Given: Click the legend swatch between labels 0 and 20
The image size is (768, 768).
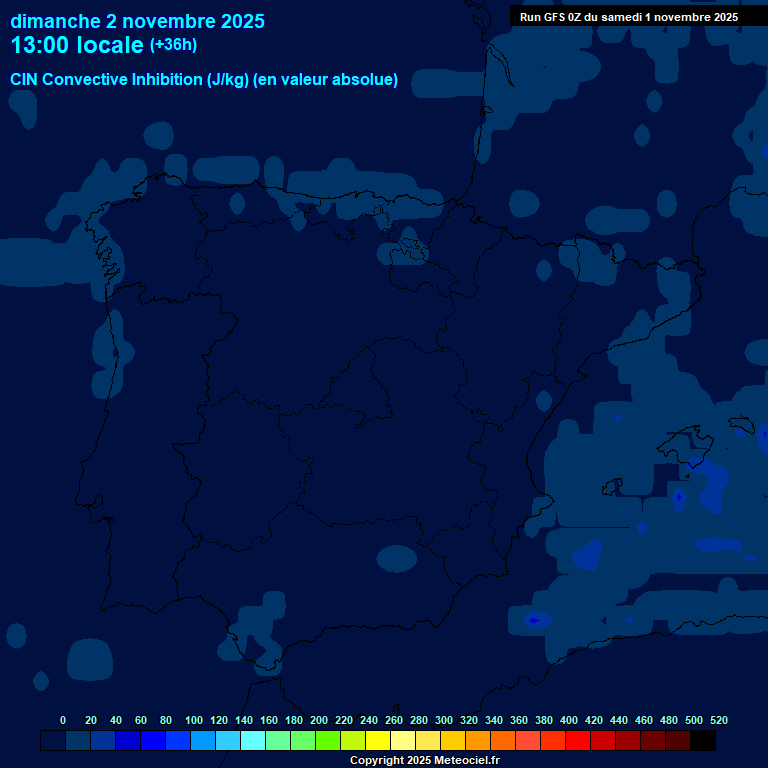Looking at the screenshot, I should (78, 740).
